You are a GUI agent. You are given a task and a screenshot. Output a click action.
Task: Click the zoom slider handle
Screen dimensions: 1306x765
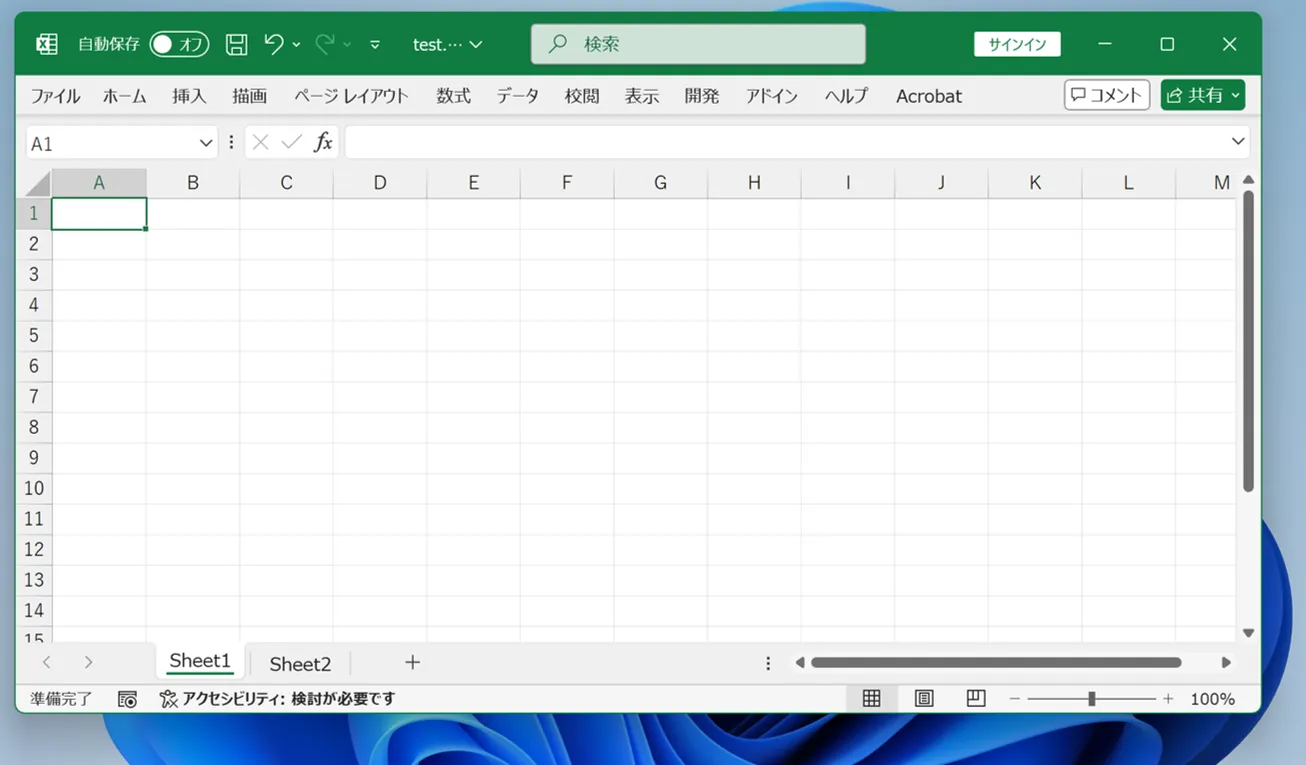[x=1092, y=699]
